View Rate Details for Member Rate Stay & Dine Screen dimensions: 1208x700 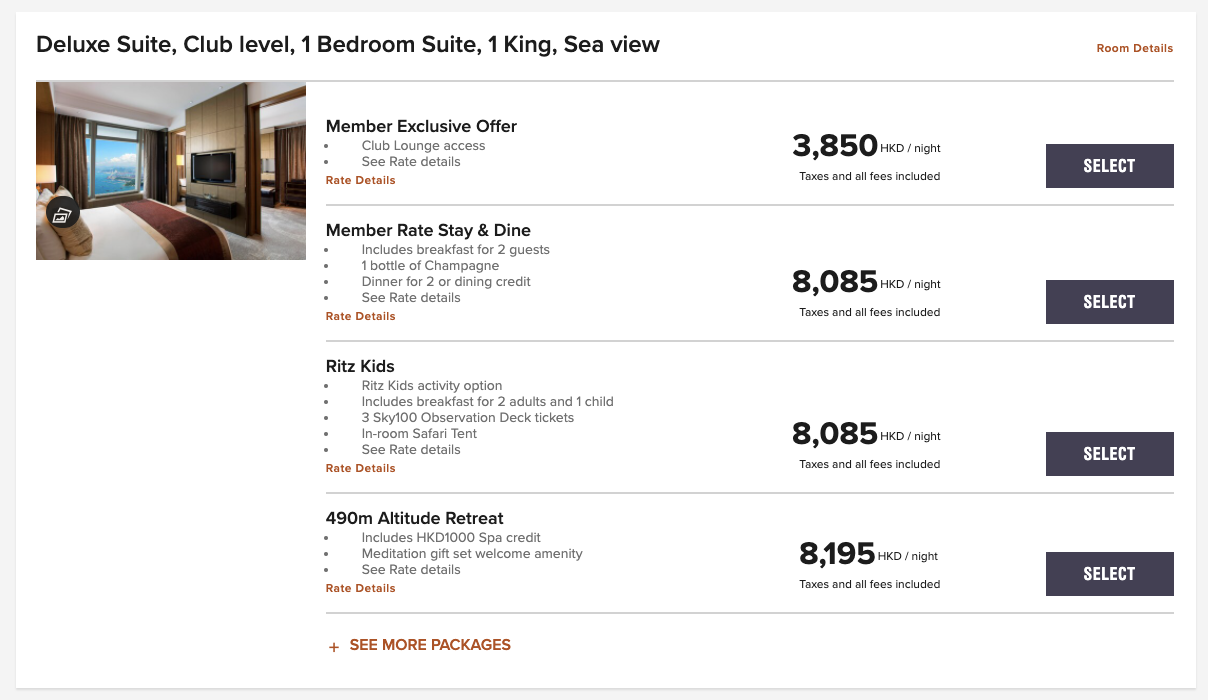pyautogui.click(x=360, y=316)
